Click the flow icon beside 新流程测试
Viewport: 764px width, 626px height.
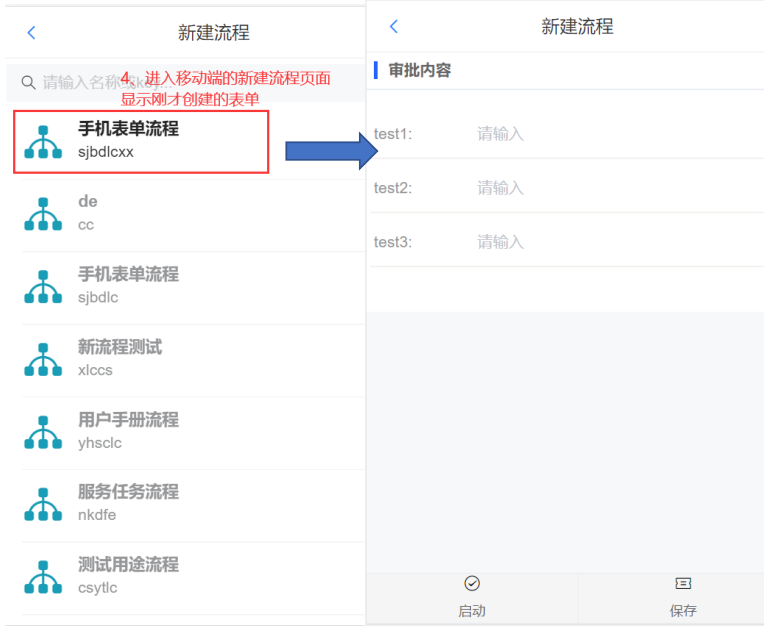coord(43,360)
